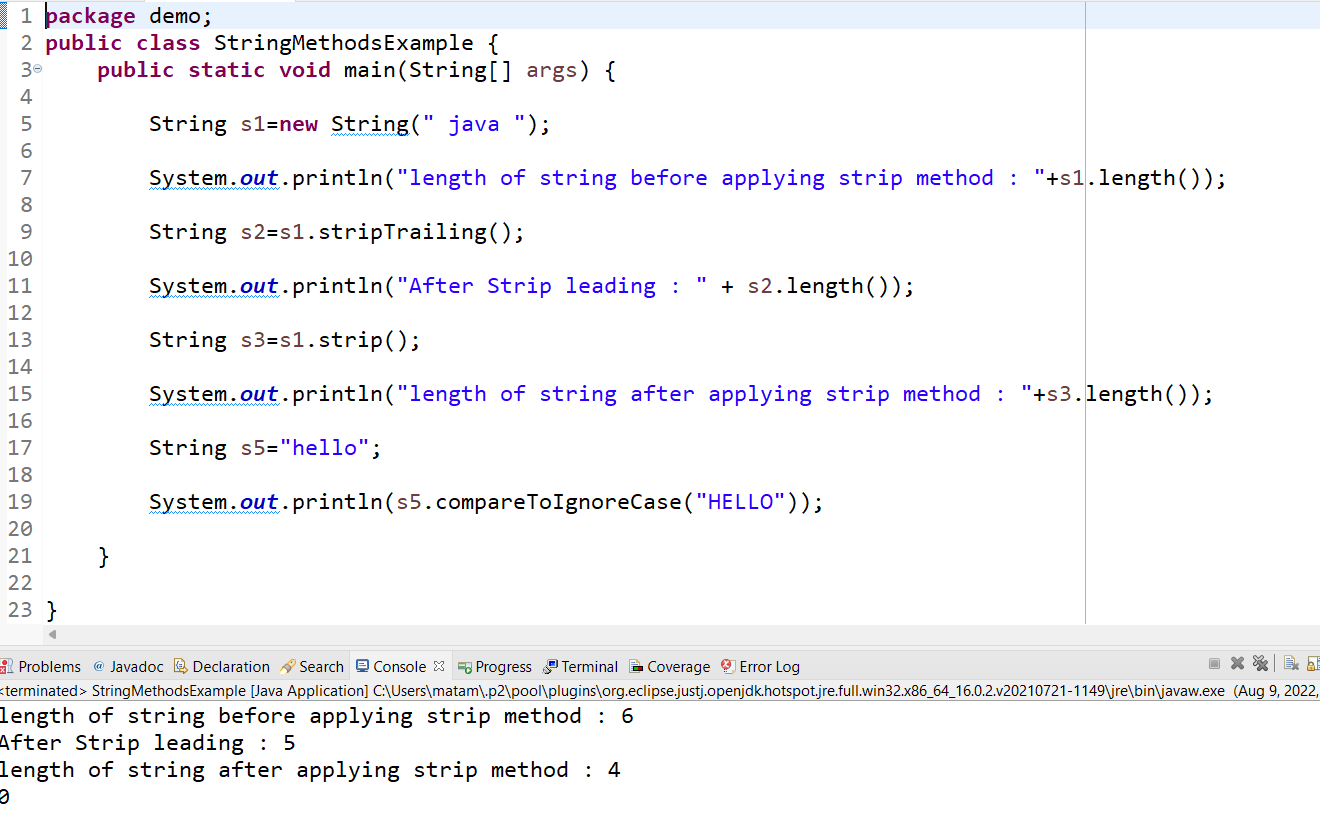Click 's3.length()' on line 15
This screenshot has height=836, width=1320.
(x=1117, y=394)
